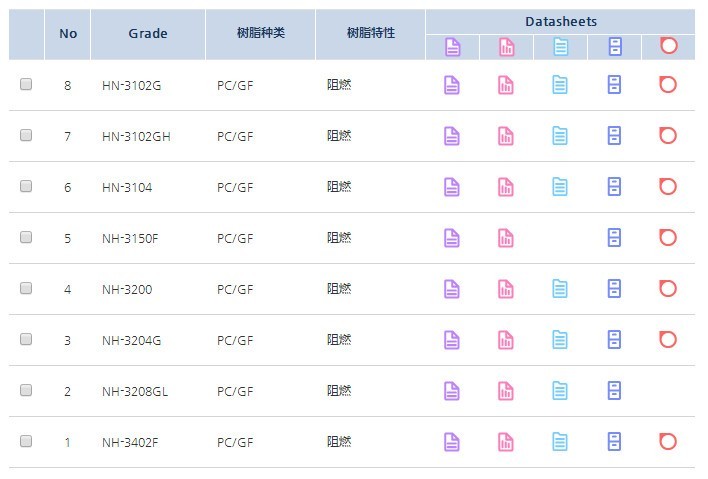The width and height of the screenshot is (708, 479).
Task: Click the Grade column header
Action: (148, 34)
